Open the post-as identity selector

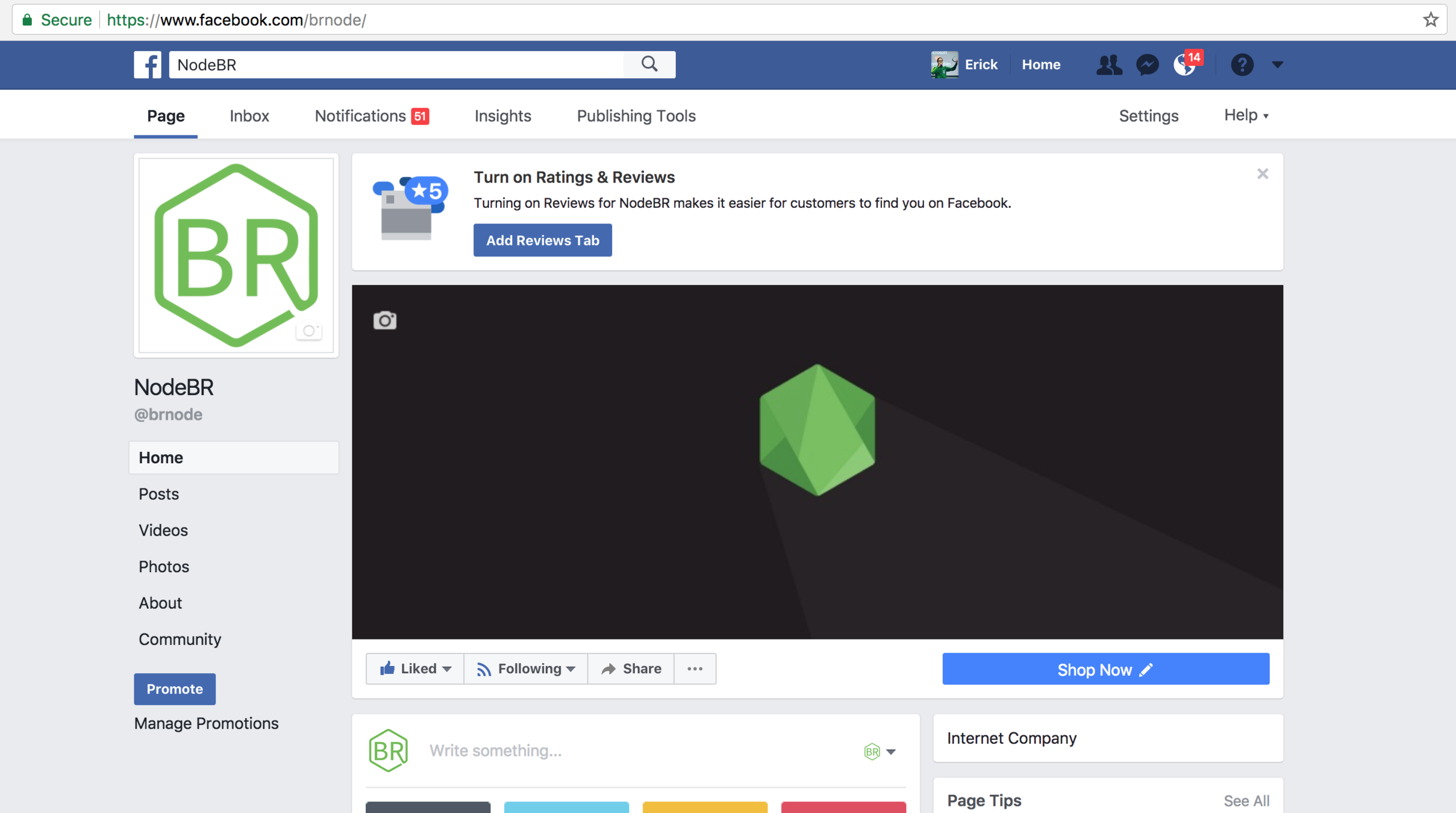(x=880, y=751)
